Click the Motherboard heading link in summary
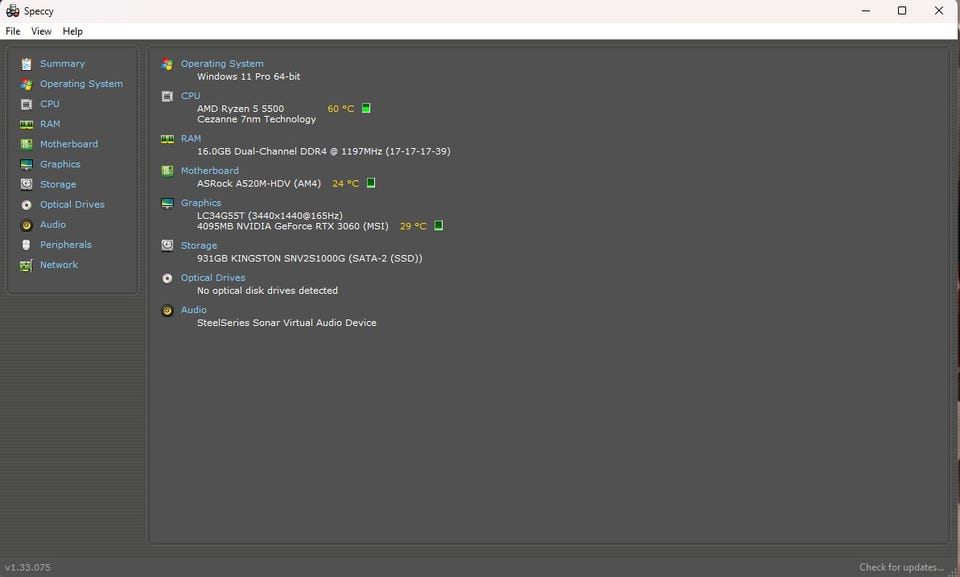 coord(209,171)
